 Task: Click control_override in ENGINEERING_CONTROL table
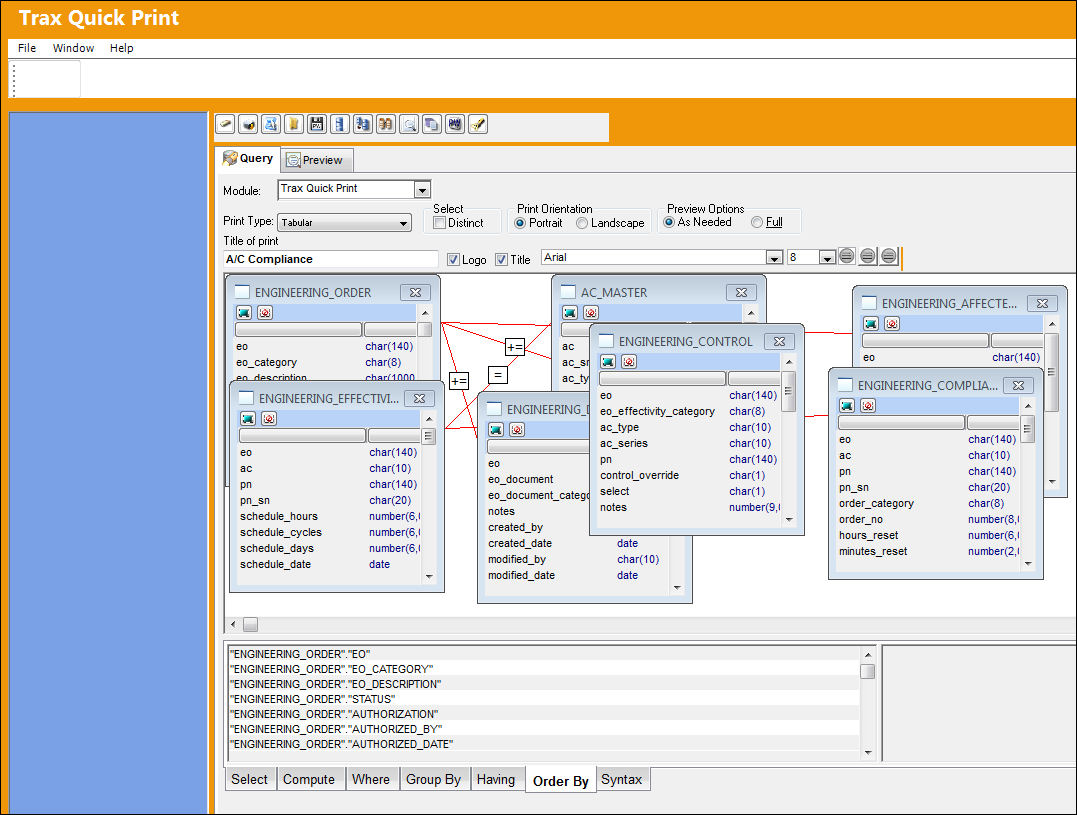639,475
